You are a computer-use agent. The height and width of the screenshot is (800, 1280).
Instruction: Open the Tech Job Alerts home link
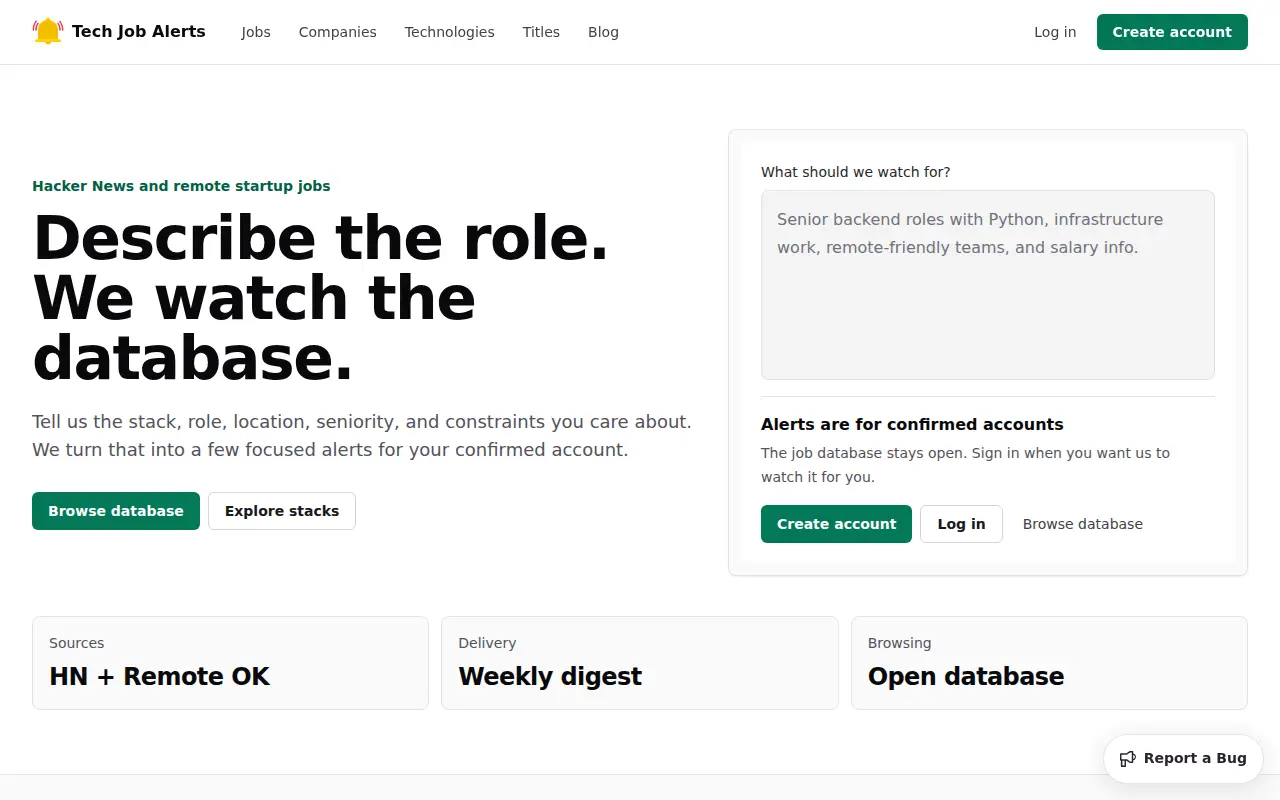coord(119,32)
